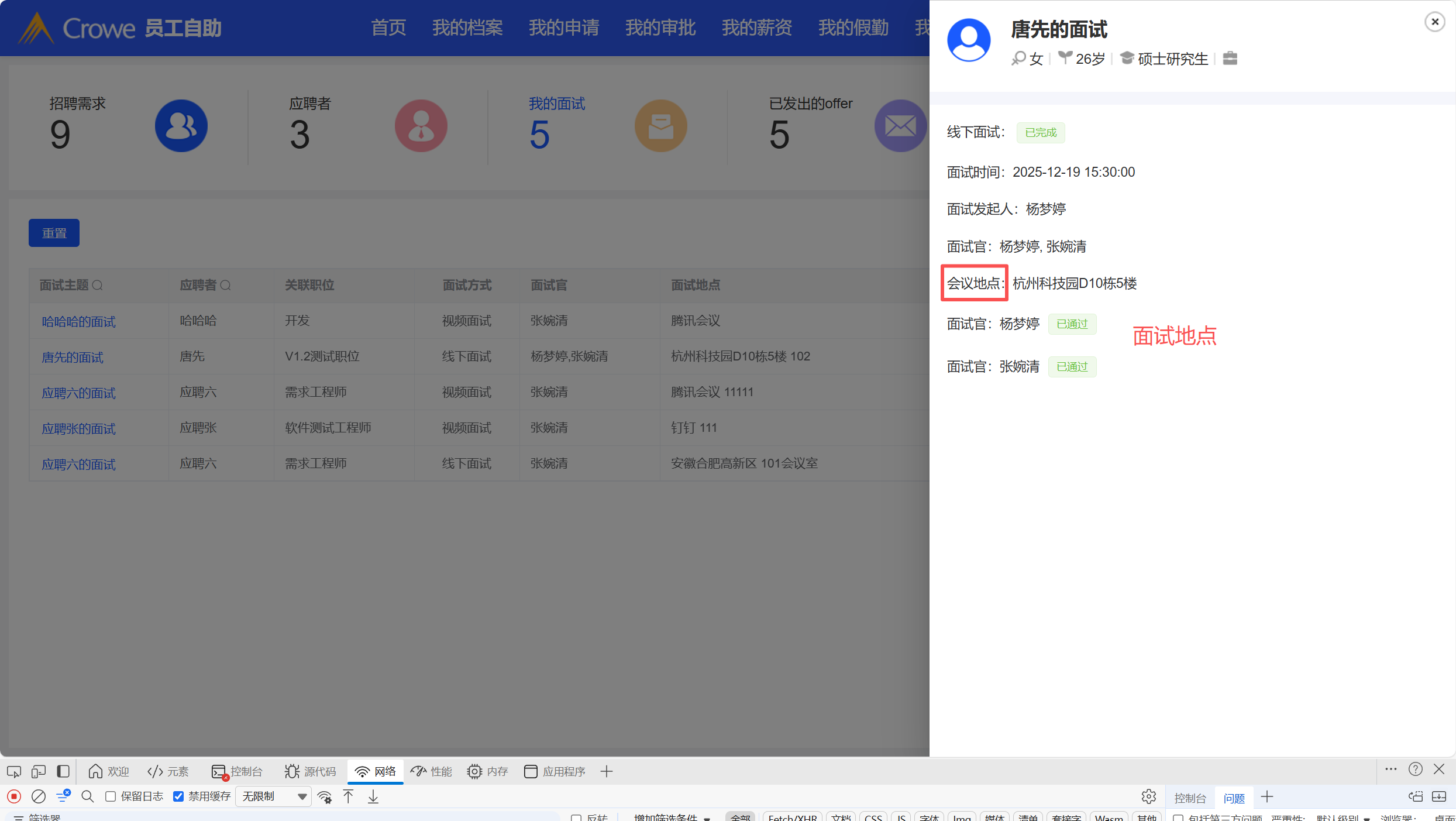Open network conditions settings icon
Viewport: 1456px width, 821px height.
point(325,796)
